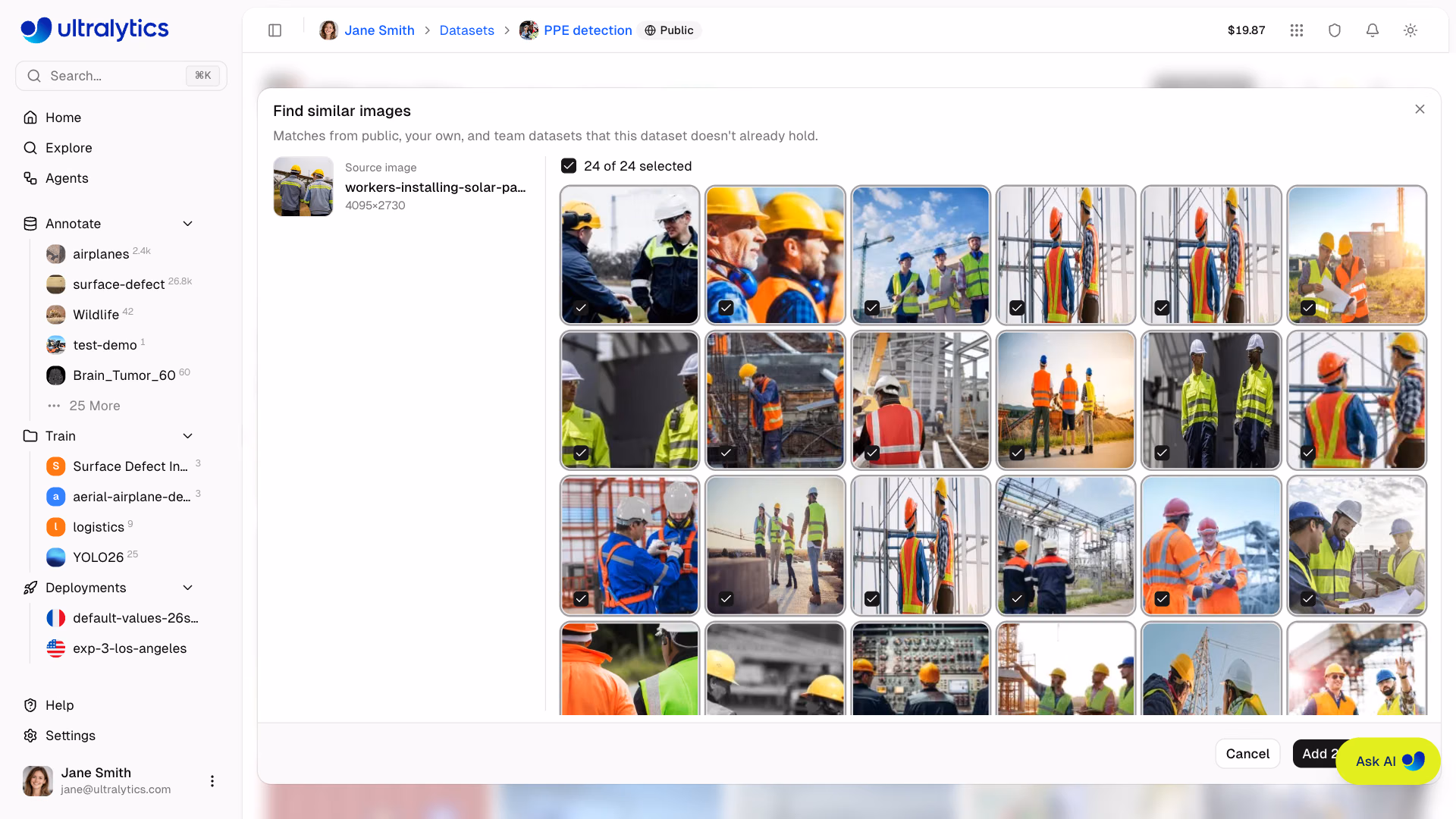The height and width of the screenshot is (819, 1456).
Task: Click the Explore magnifier icon
Action: point(30,148)
